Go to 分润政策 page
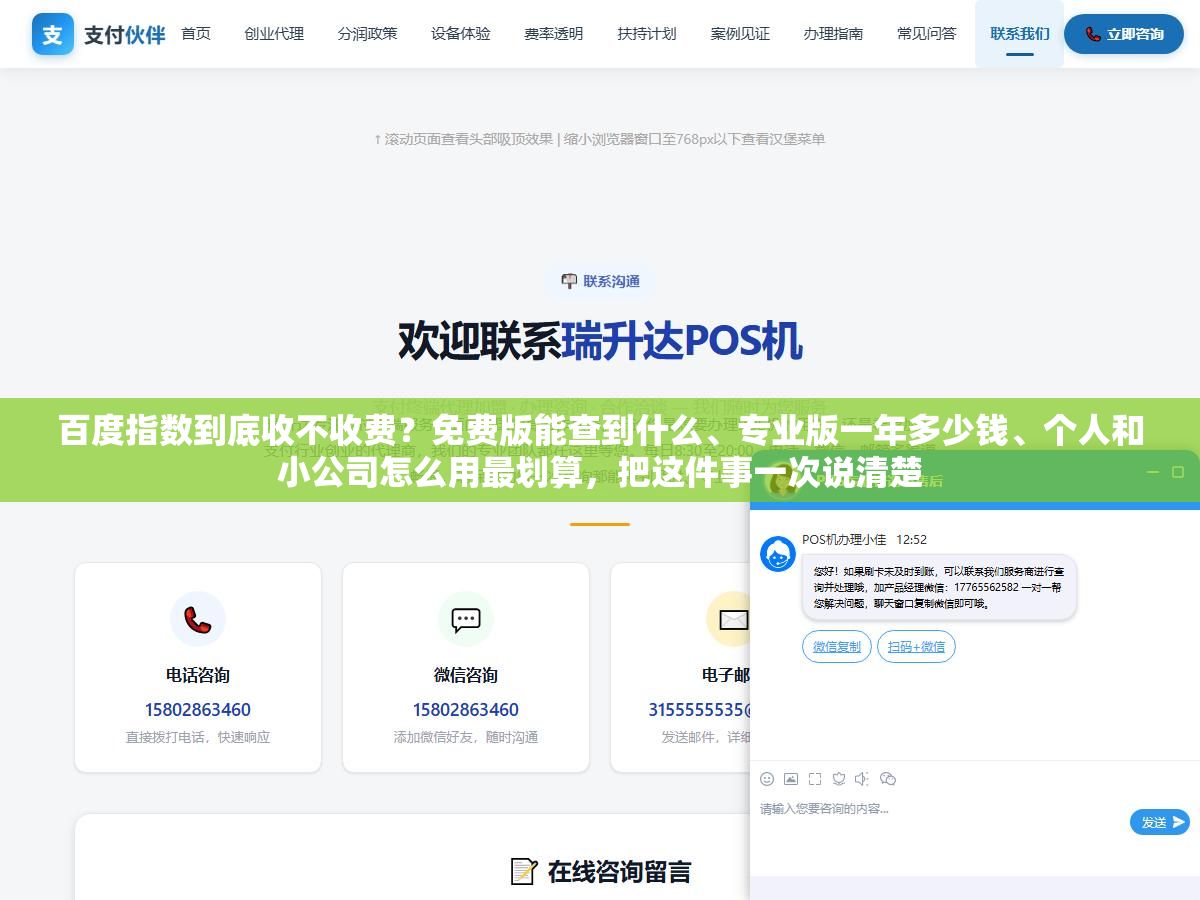Image resolution: width=1200 pixels, height=900 pixels. tap(367, 34)
